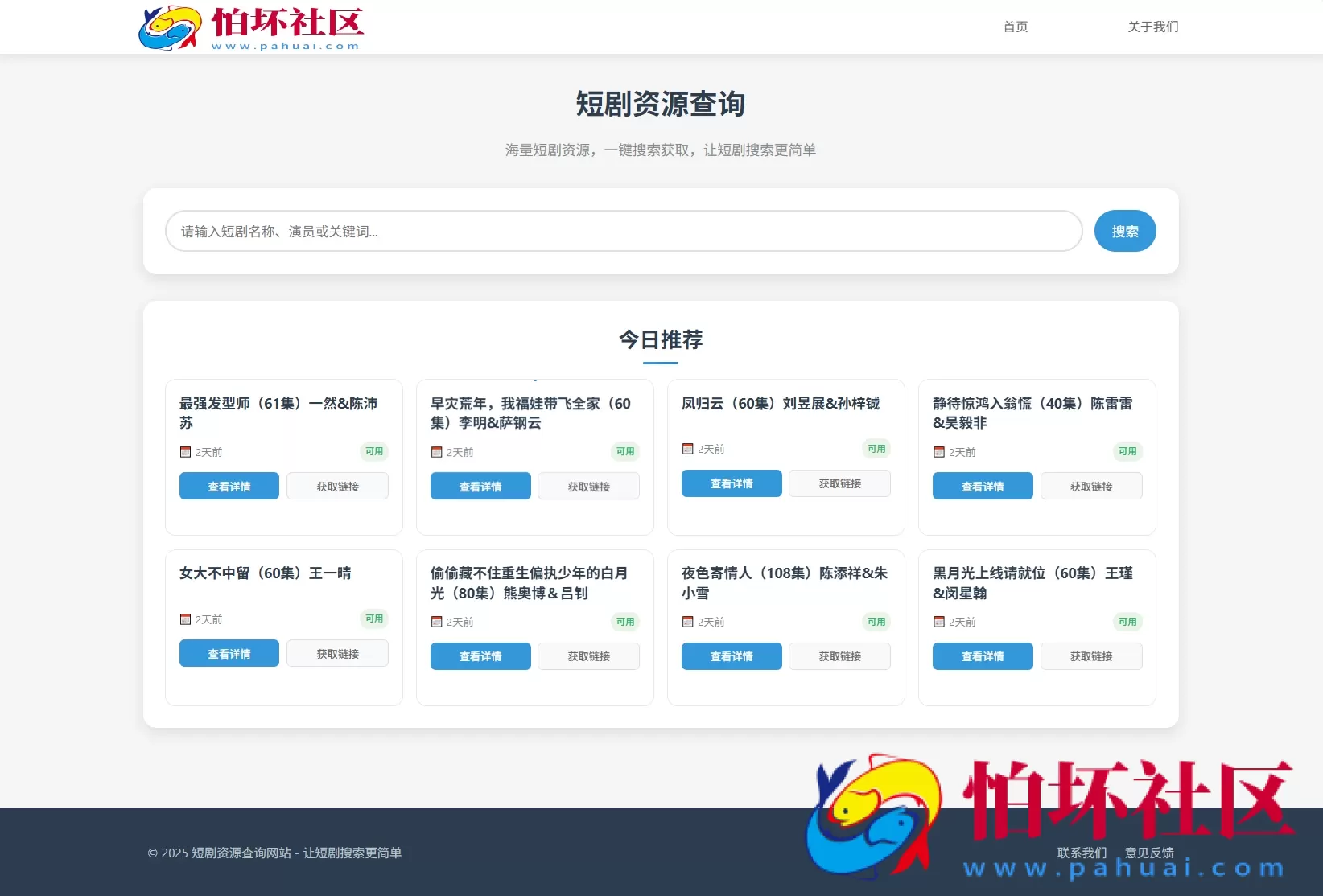1323x896 pixels.
Task: Click the calendar icon on 凤归云 card
Action: [687, 449]
